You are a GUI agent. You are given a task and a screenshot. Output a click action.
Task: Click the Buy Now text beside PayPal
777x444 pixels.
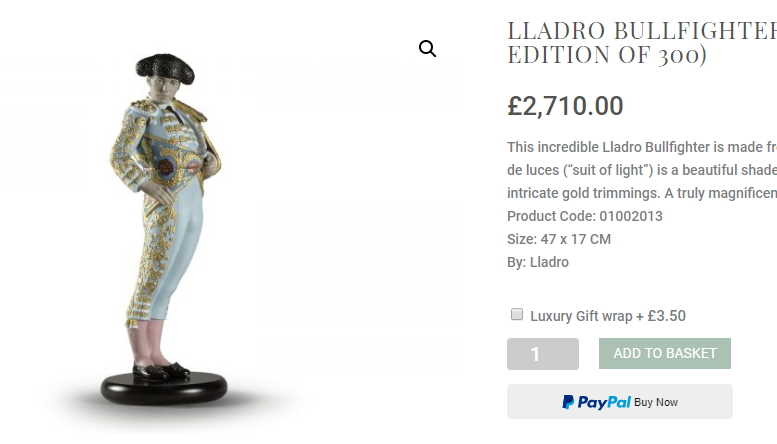point(656,402)
